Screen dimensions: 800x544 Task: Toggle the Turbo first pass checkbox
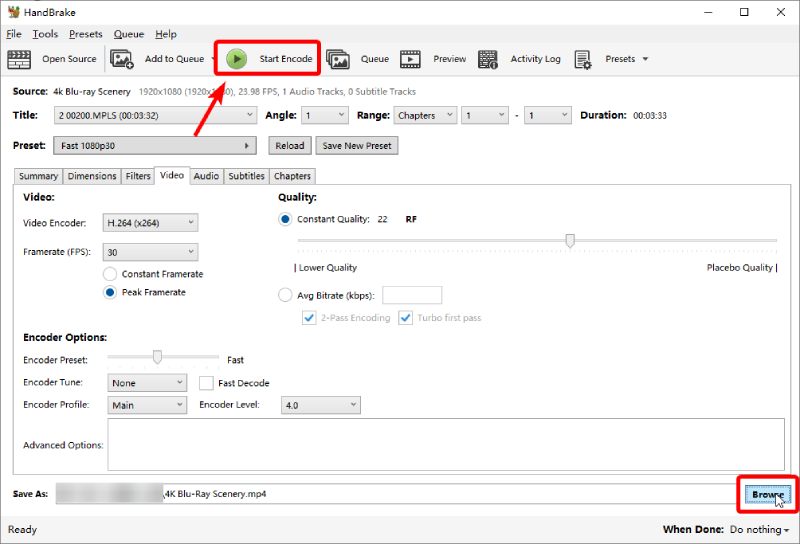[x=405, y=318]
